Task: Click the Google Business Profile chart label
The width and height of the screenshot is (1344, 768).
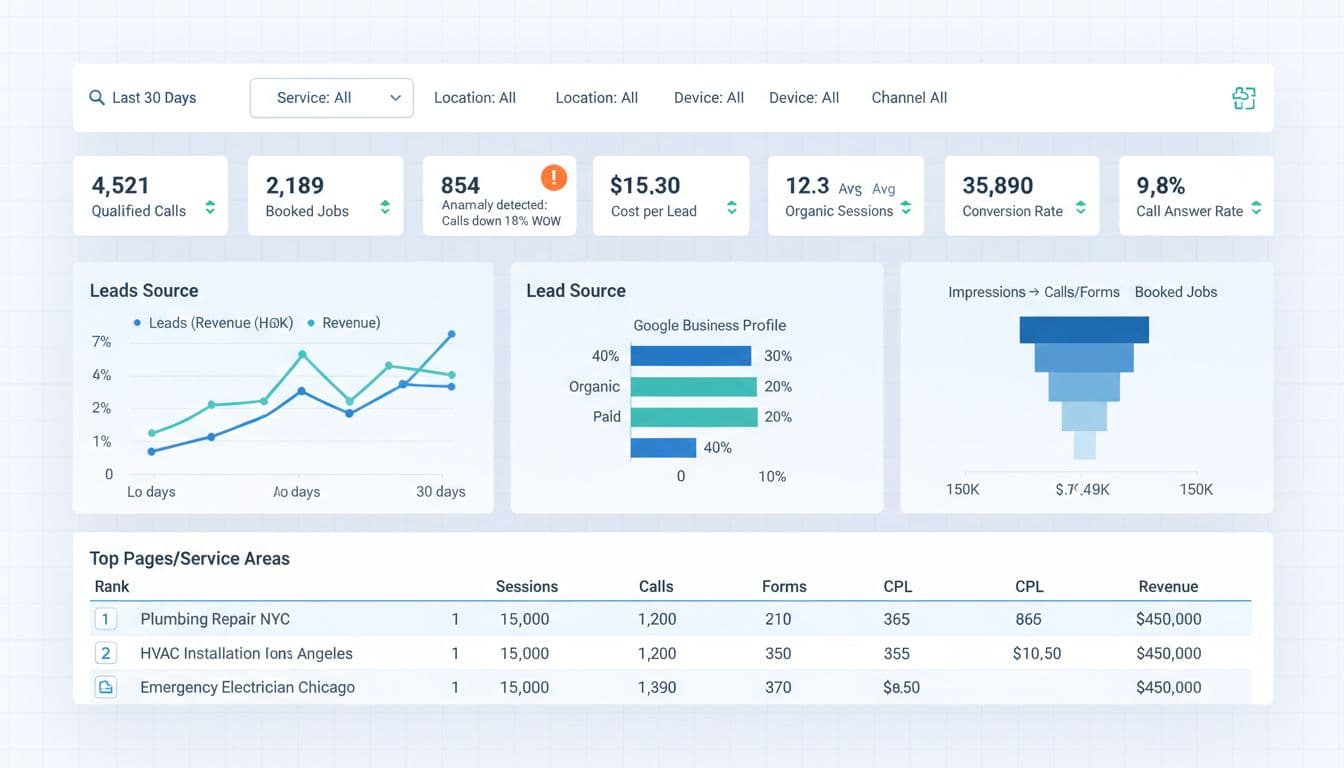Action: coord(710,325)
